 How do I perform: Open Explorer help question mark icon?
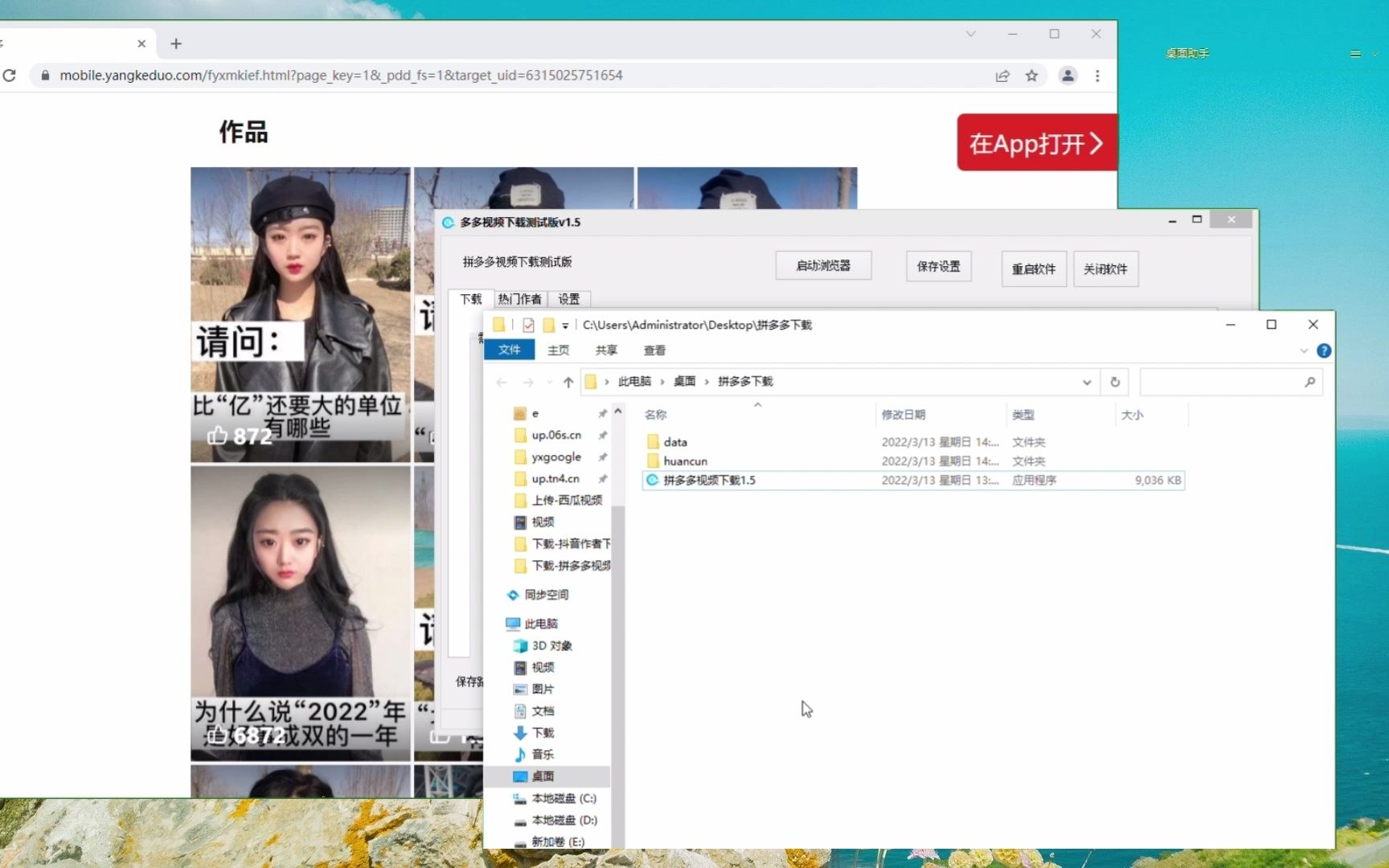pyautogui.click(x=1324, y=350)
